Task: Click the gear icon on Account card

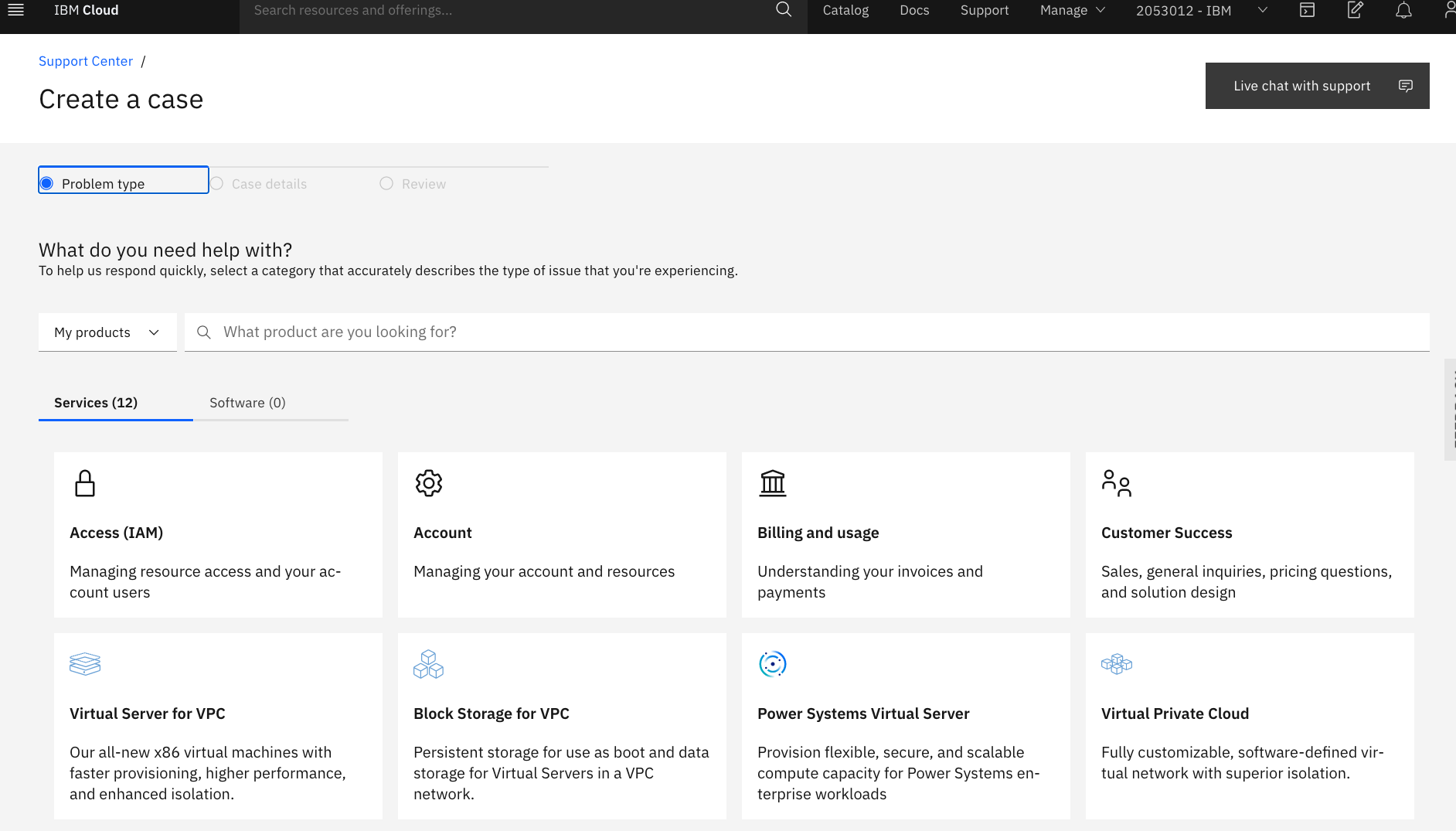Action: pos(429,483)
